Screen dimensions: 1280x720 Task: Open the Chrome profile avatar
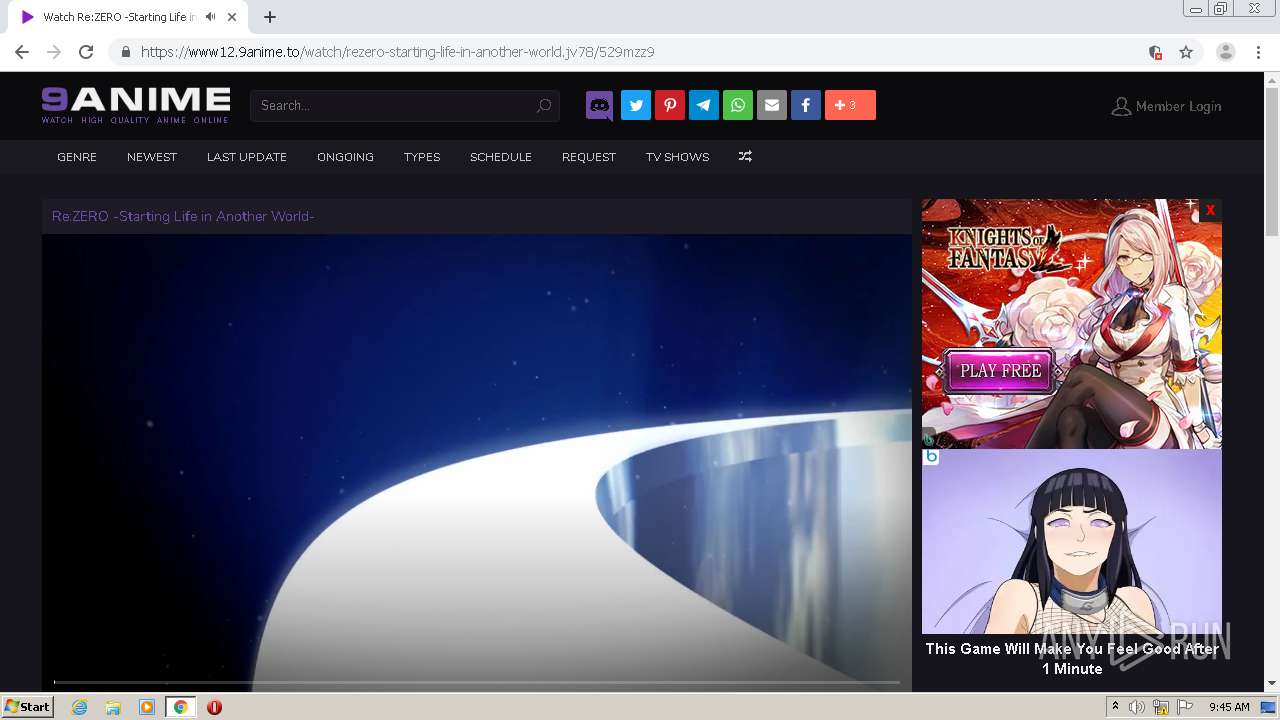(1226, 52)
